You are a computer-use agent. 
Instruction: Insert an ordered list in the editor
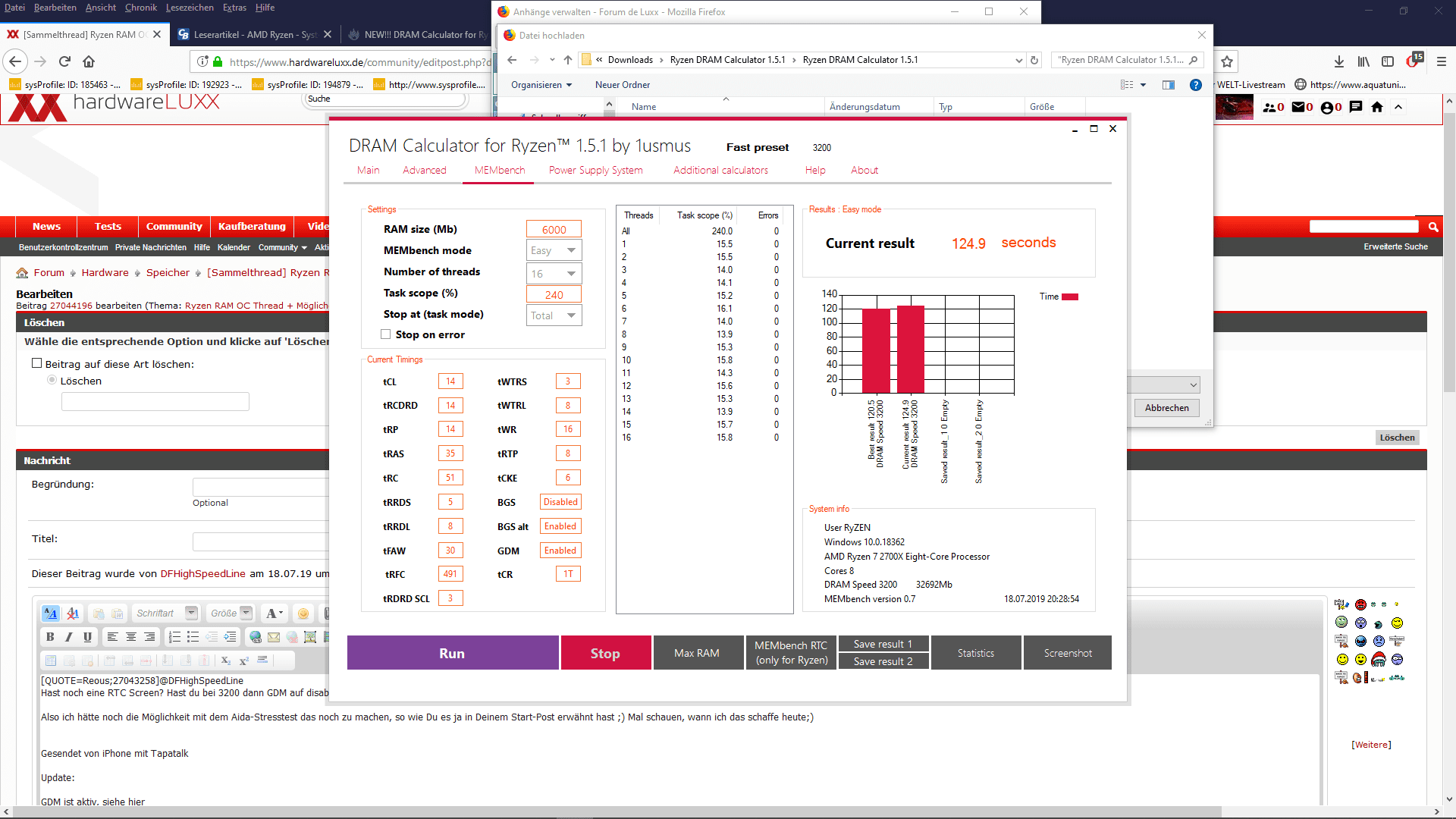pos(174,637)
